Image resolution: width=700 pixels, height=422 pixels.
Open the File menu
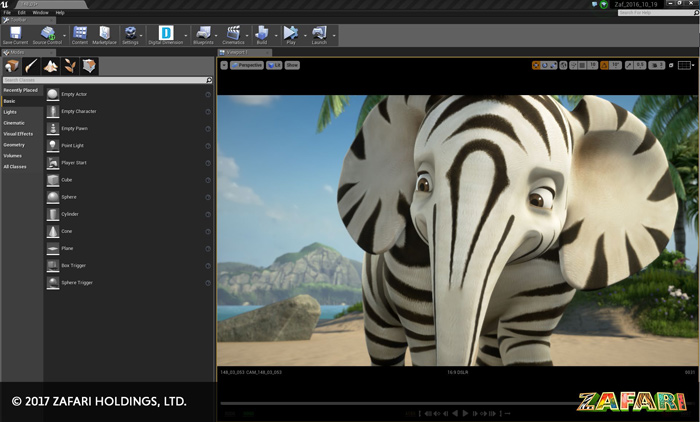point(7,13)
